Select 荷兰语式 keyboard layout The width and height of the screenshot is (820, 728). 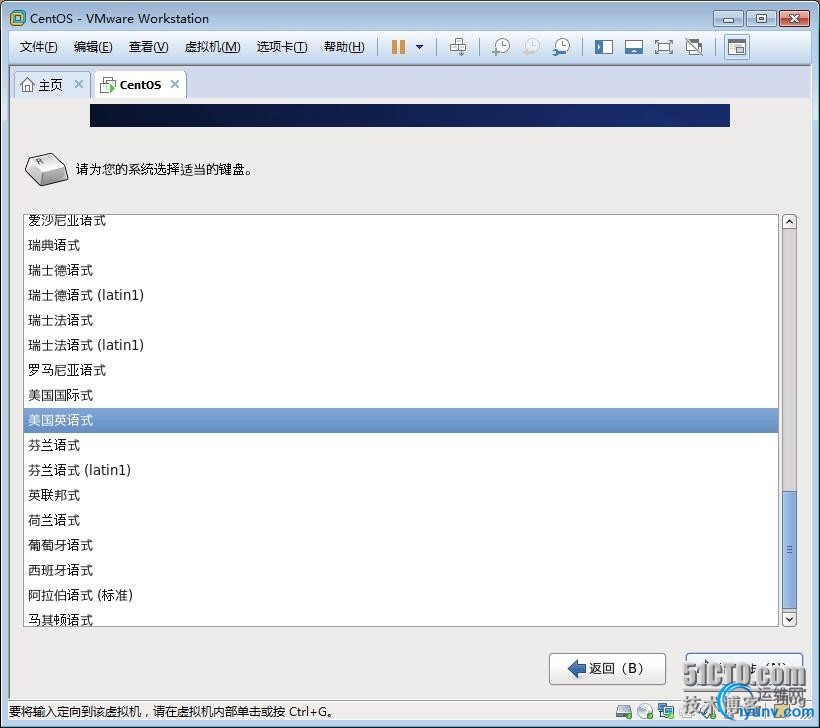[x=401, y=520]
